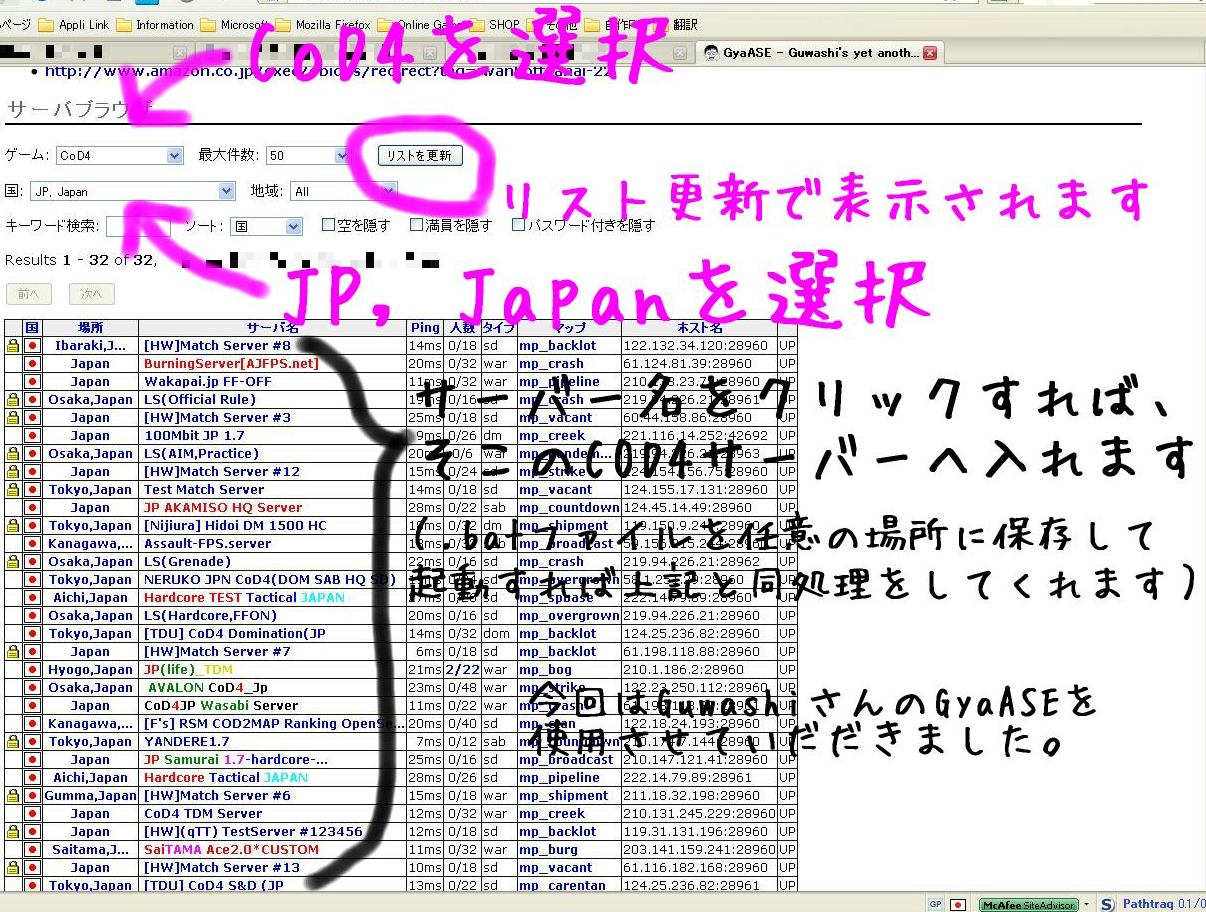The image size is (1206, 912).
Task: Open the 国 dropdown showing JP, Japan
Action: [x=133, y=191]
